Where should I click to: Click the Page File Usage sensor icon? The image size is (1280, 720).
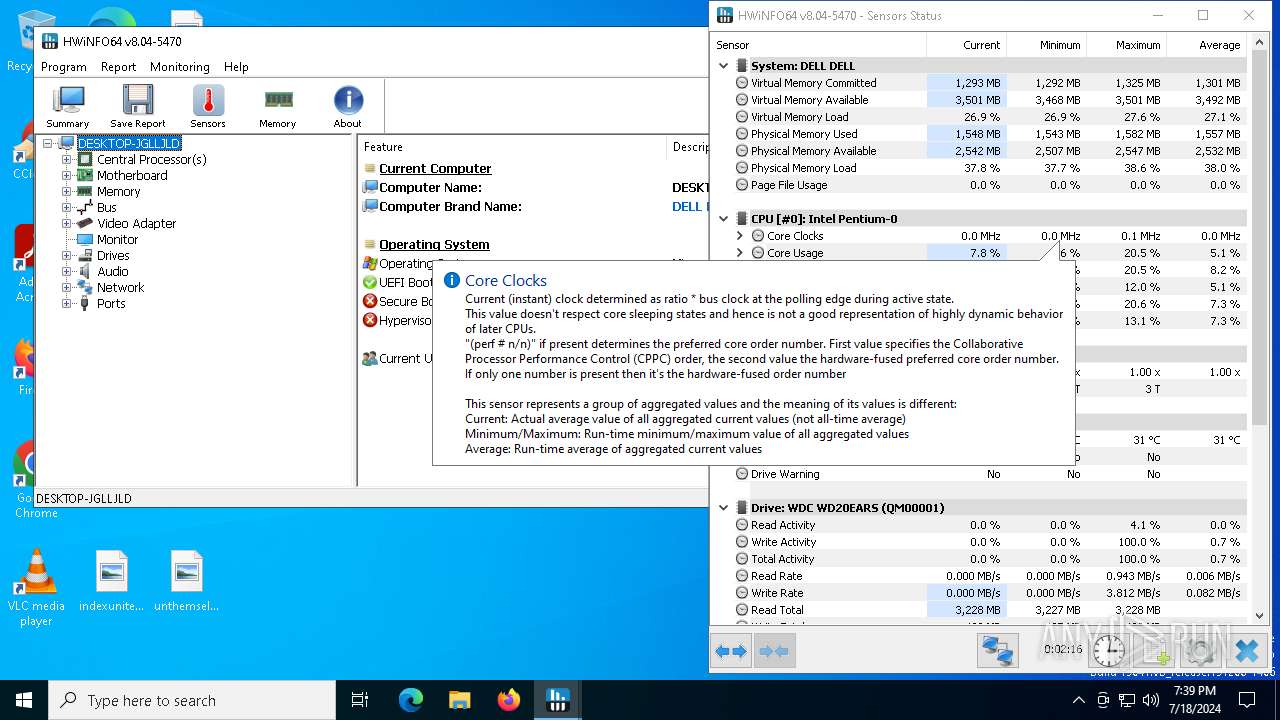coord(742,185)
